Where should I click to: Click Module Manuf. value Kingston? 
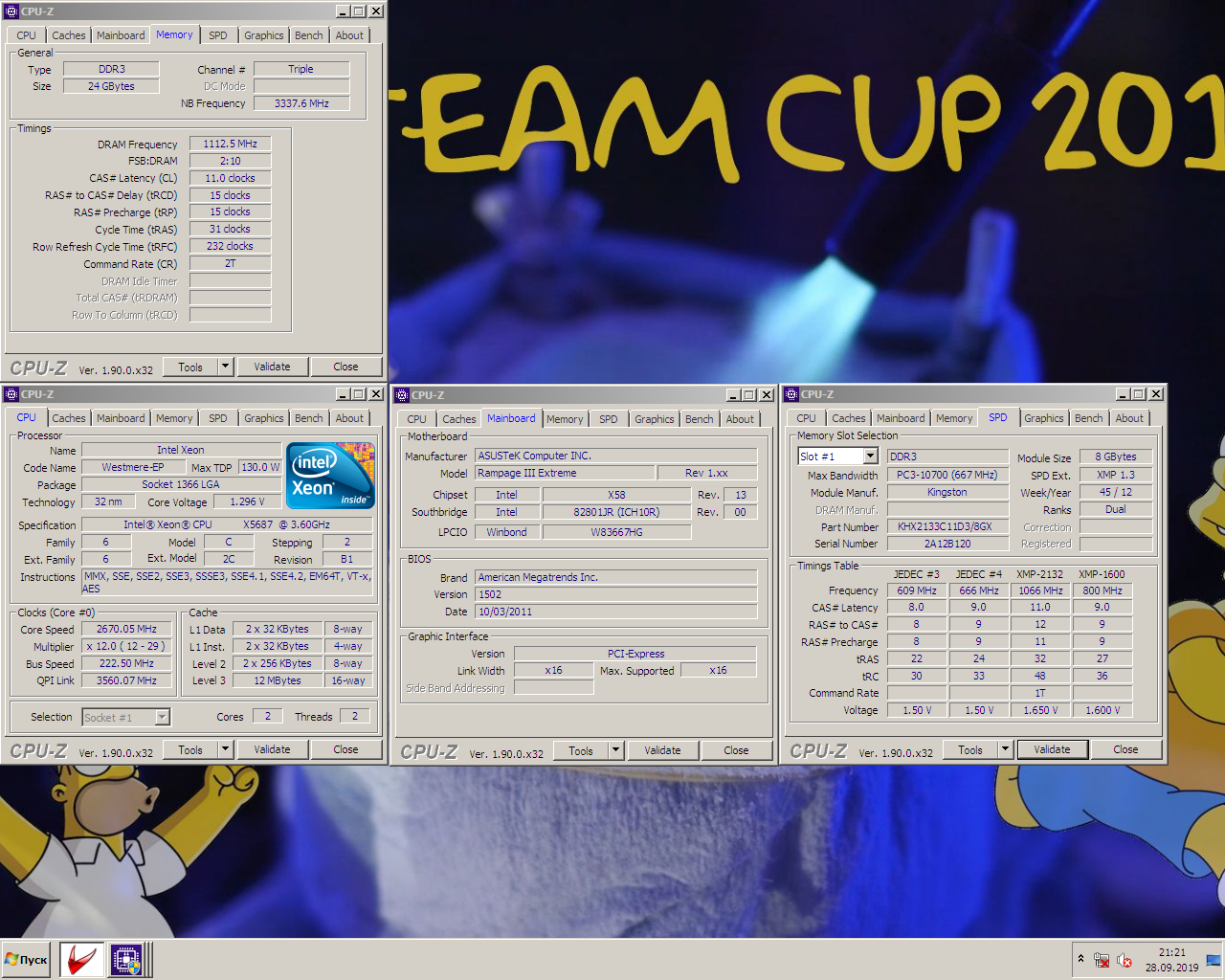(x=947, y=492)
